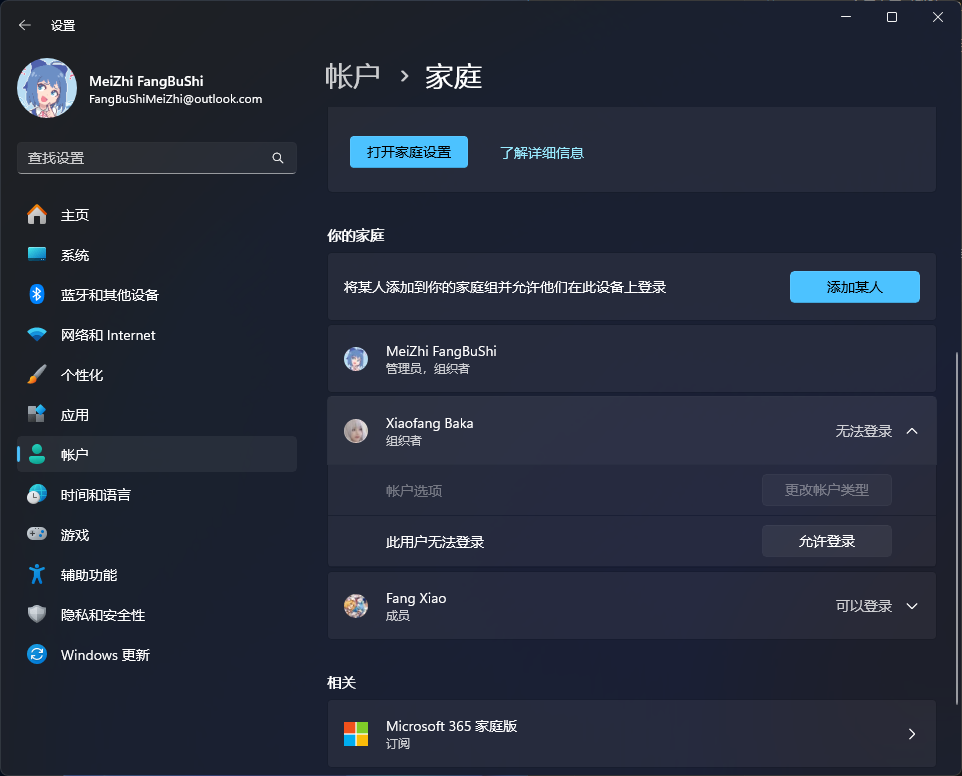962x776 pixels.
Task: Select the 时间和语言 sidebar item
Action: click(x=95, y=495)
